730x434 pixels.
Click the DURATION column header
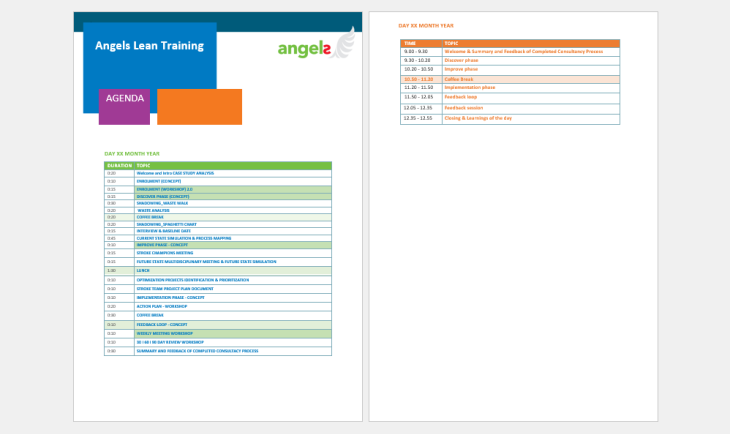(x=119, y=166)
